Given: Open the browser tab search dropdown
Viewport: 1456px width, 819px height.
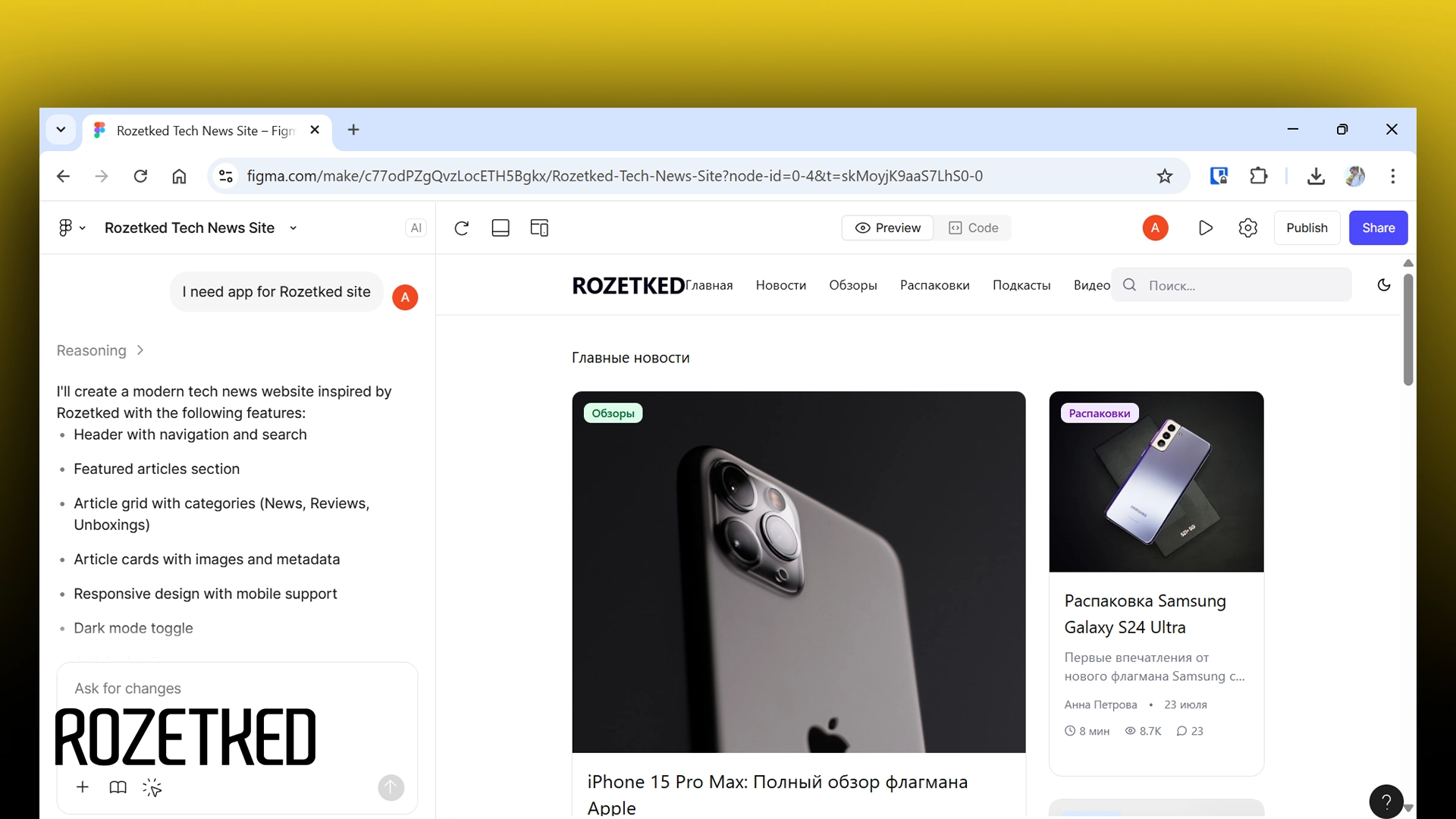Looking at the screenshot, I should [61, 130].
